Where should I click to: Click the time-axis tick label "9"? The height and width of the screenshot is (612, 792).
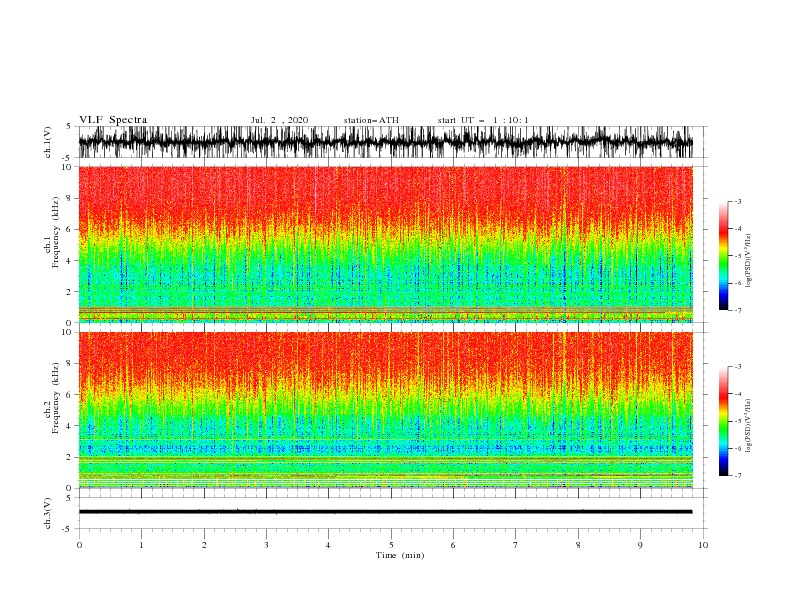tap(640, 545)
